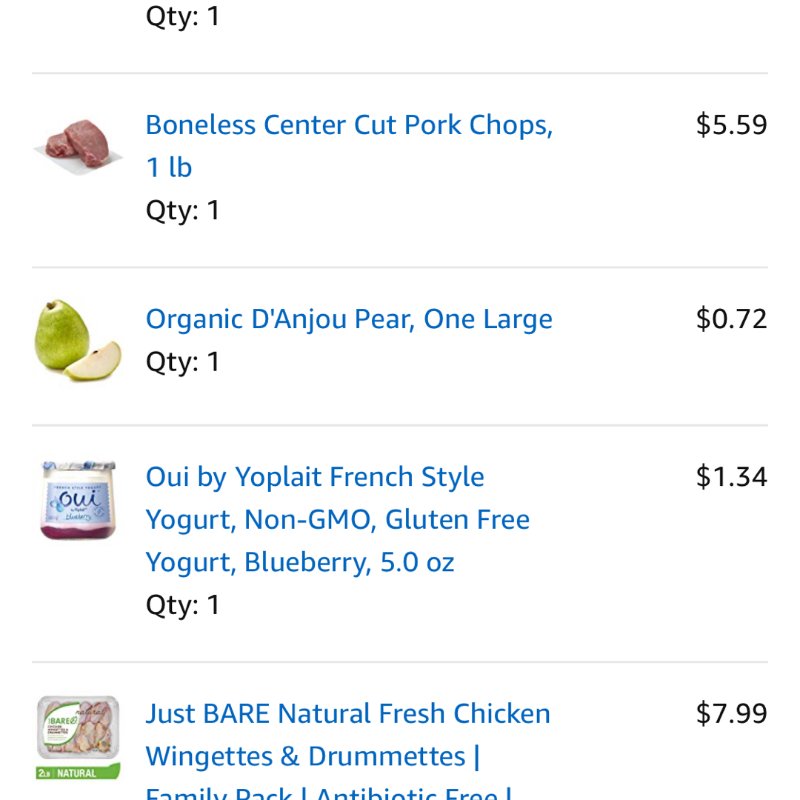This screenshot has height=800, width=800.
Task: Click "Yogurt, Non-GMO, Gluten Free" title line
Action: coord(338,519)
